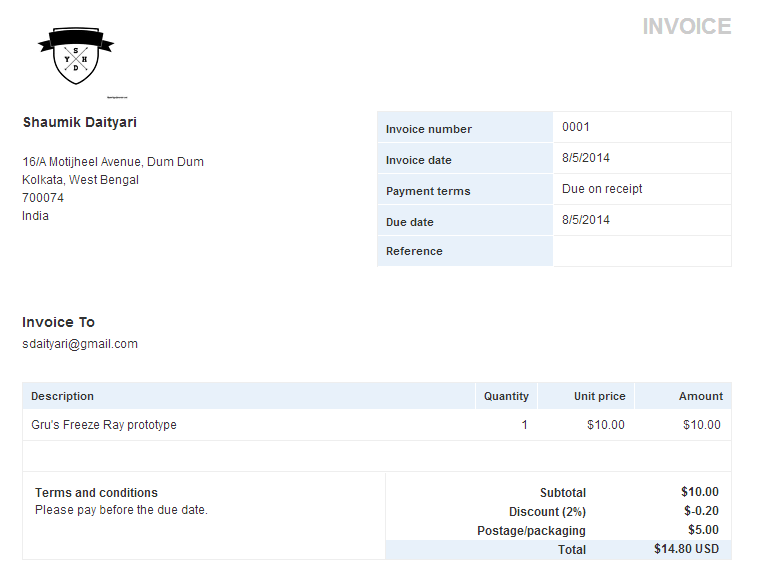Click the Amount column header
Image resolution: width=759 pixels, height=572 pixels.
tap(700, 396)
